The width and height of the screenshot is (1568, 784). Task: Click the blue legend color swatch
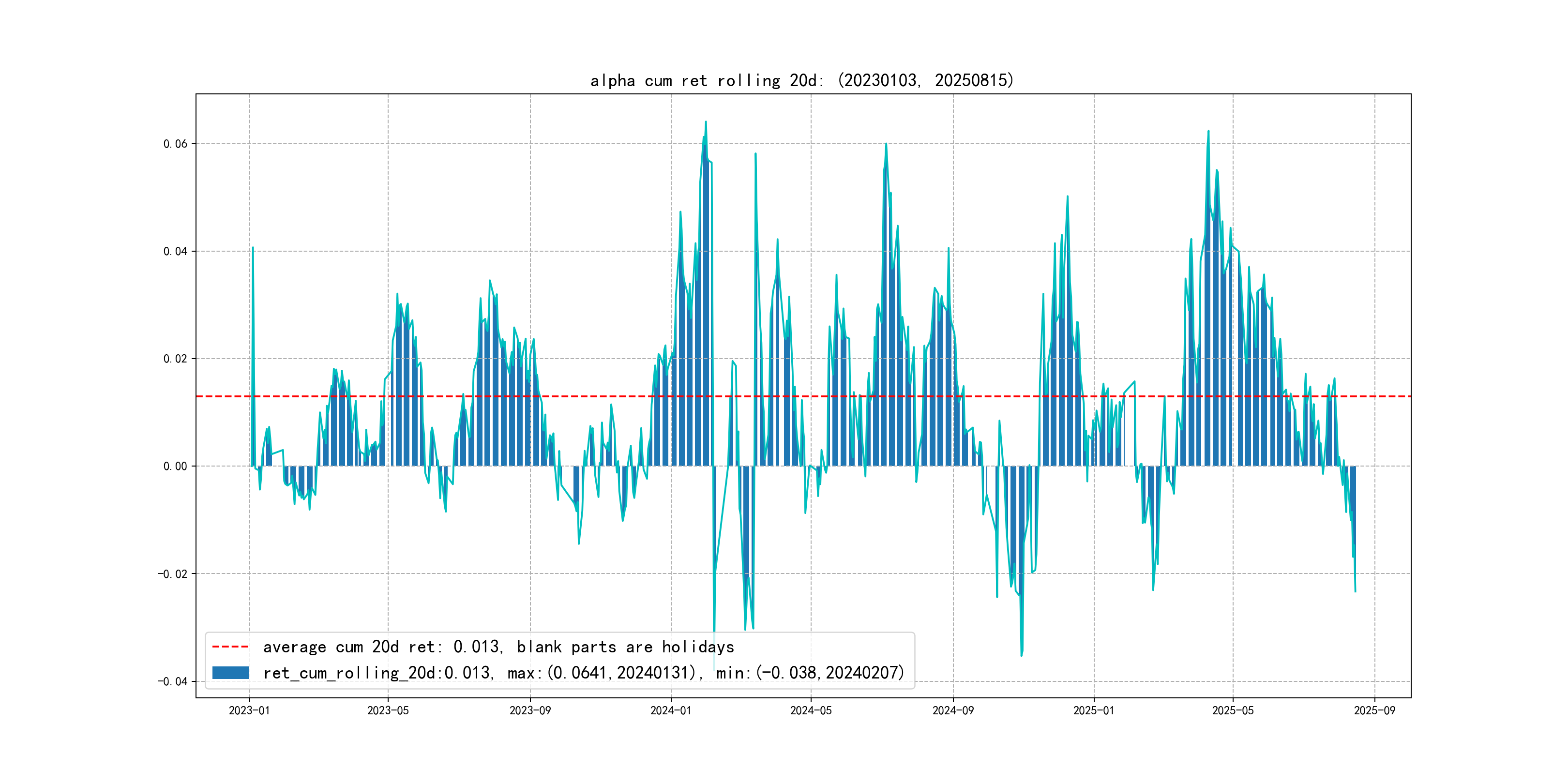[x=230, y=673]
